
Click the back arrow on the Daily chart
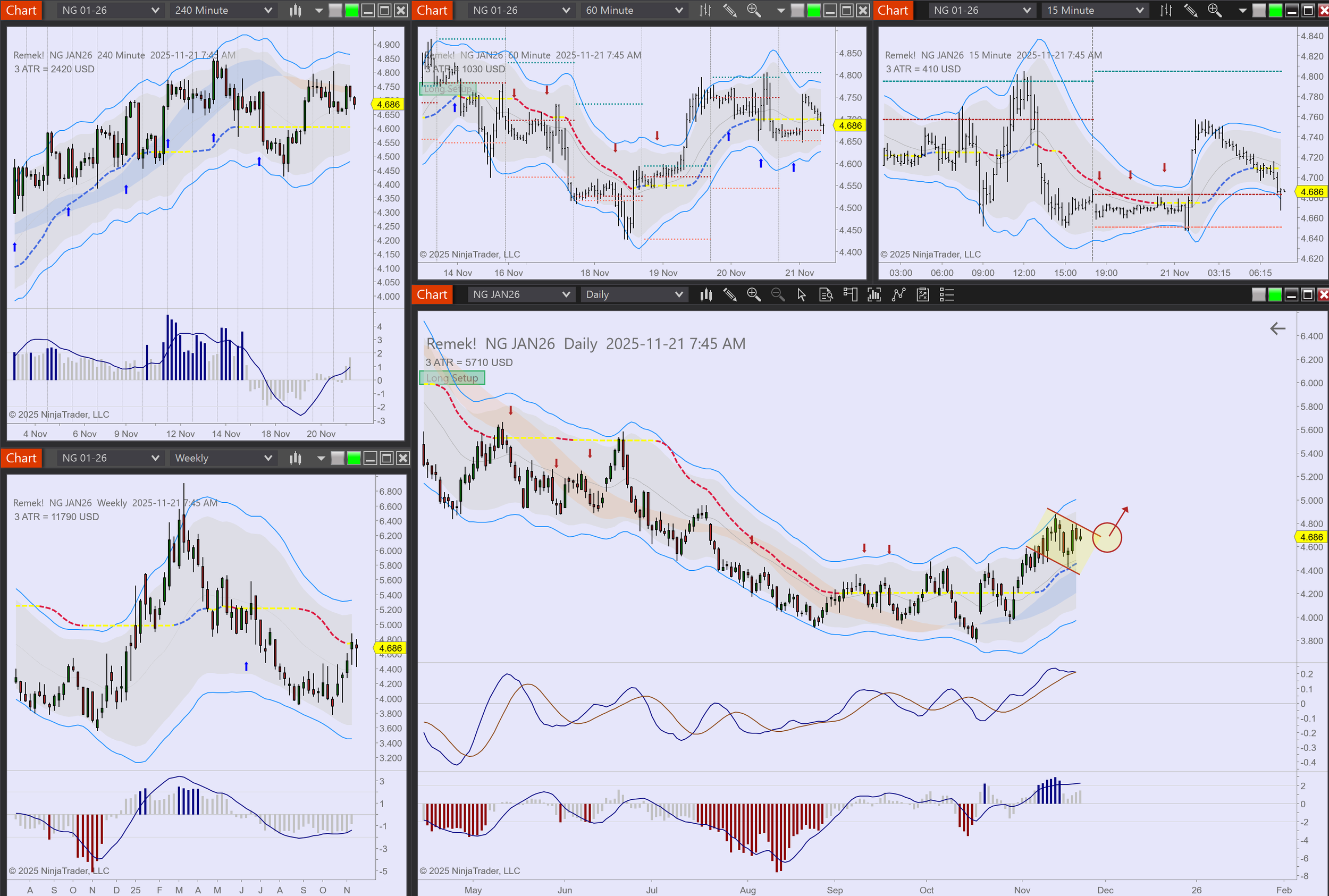(x=1277, y=328)
